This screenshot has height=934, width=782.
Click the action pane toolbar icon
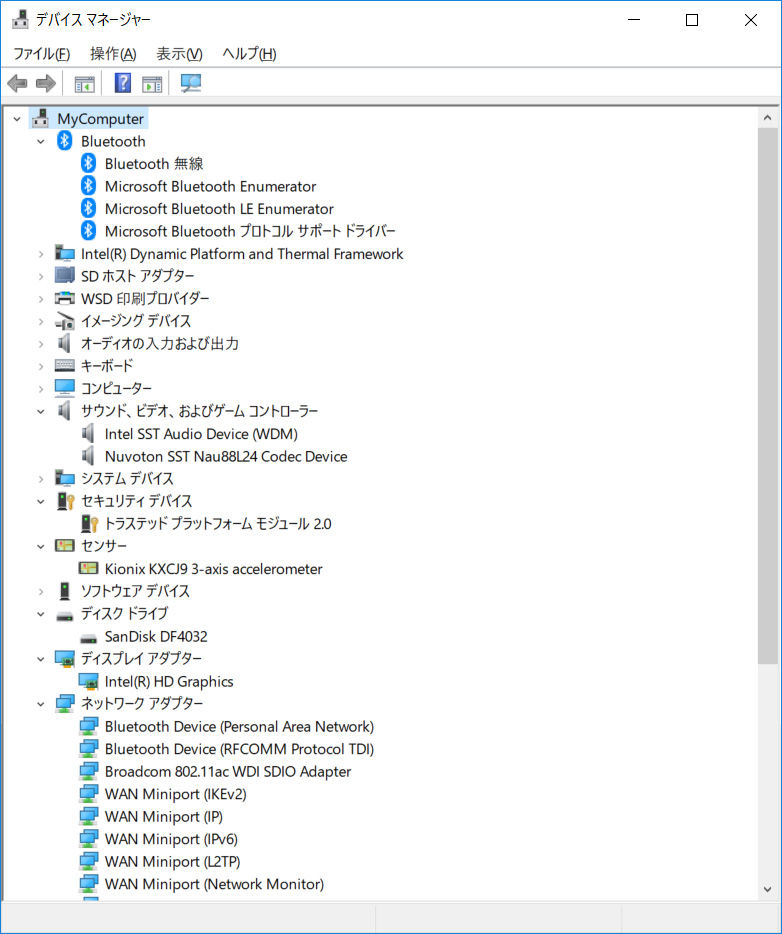[152, 84]
